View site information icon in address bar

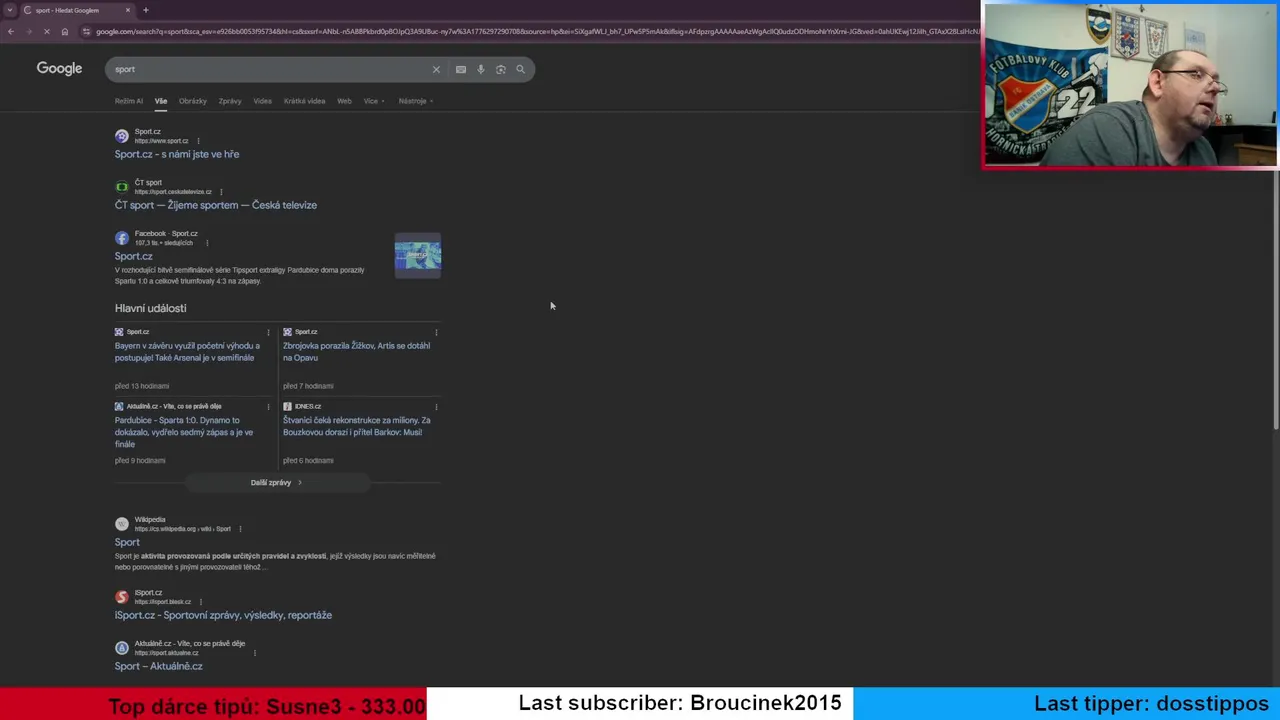[x=87, y=32]
